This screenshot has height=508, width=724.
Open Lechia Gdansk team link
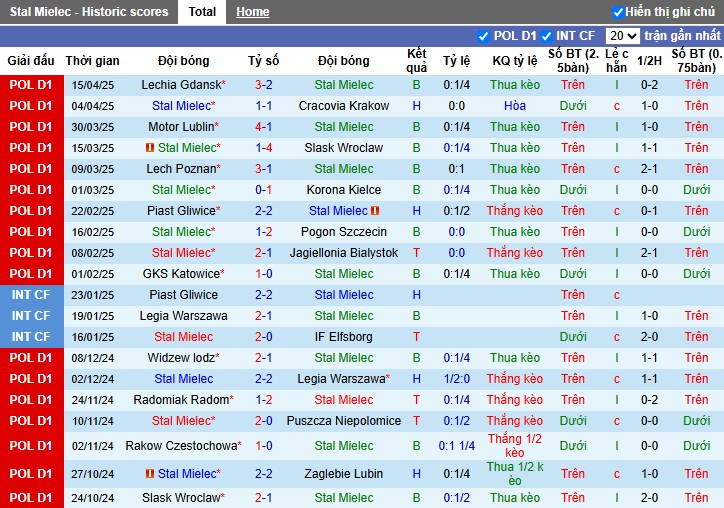point(183,85)
